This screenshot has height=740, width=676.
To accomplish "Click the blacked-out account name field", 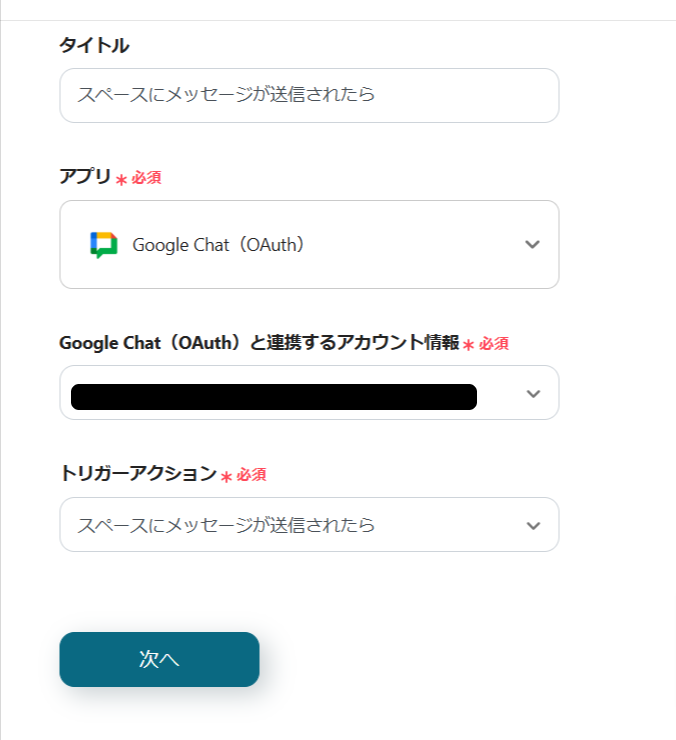I will pyautogui.click(x=273, y=397).
